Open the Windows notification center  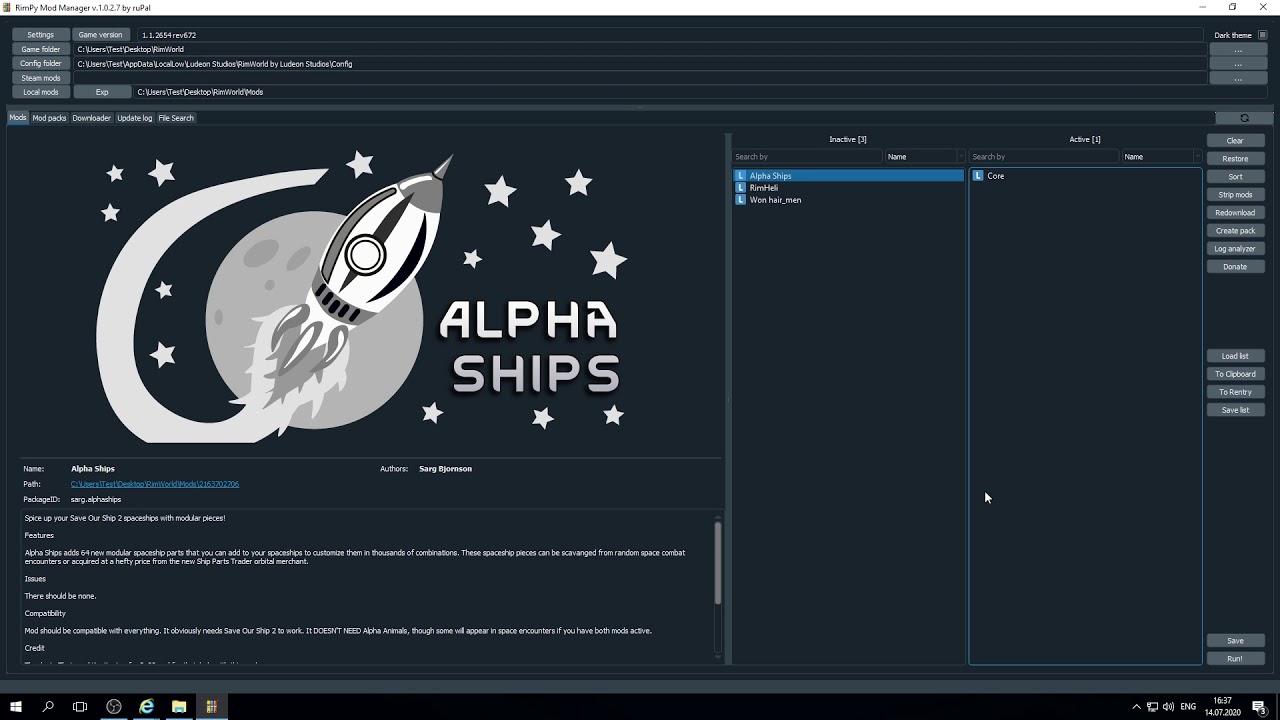coord(1259,707)
